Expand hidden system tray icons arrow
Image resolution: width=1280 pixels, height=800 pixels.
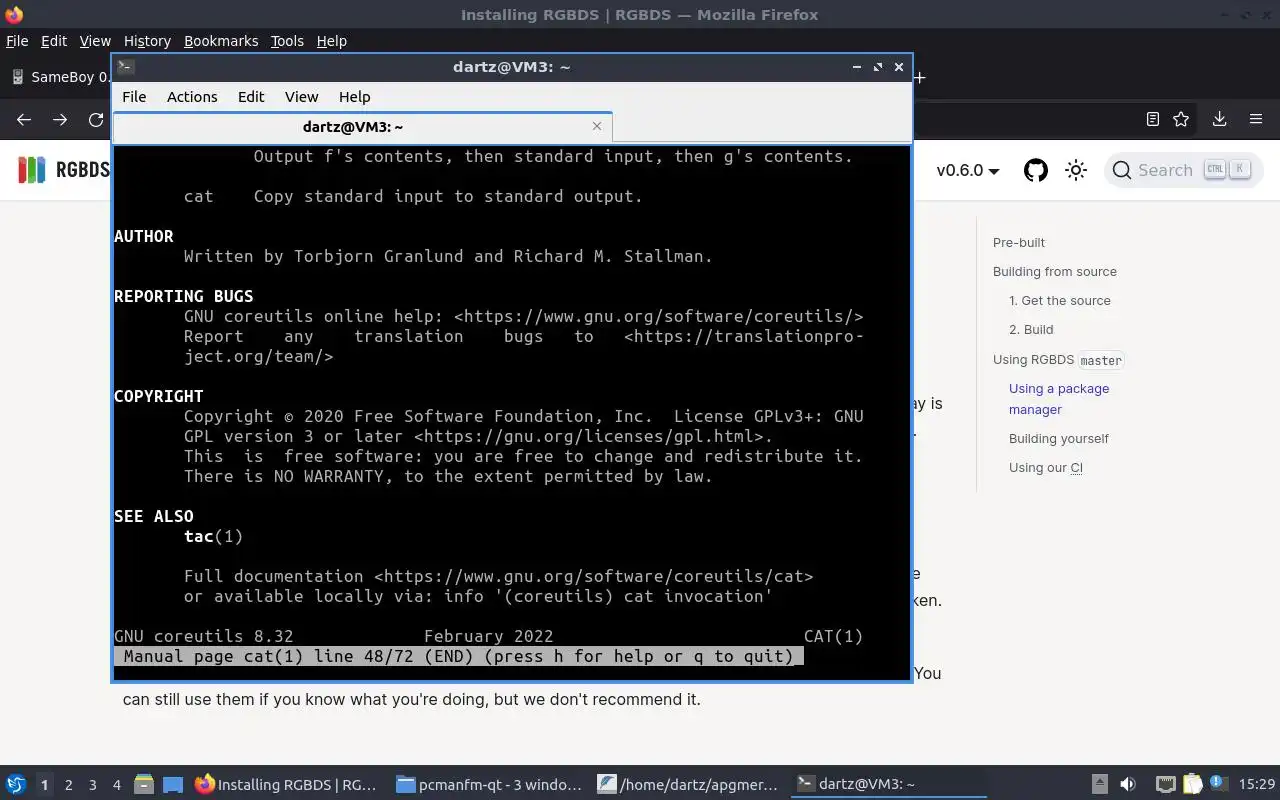click(x=1099, y=784)
